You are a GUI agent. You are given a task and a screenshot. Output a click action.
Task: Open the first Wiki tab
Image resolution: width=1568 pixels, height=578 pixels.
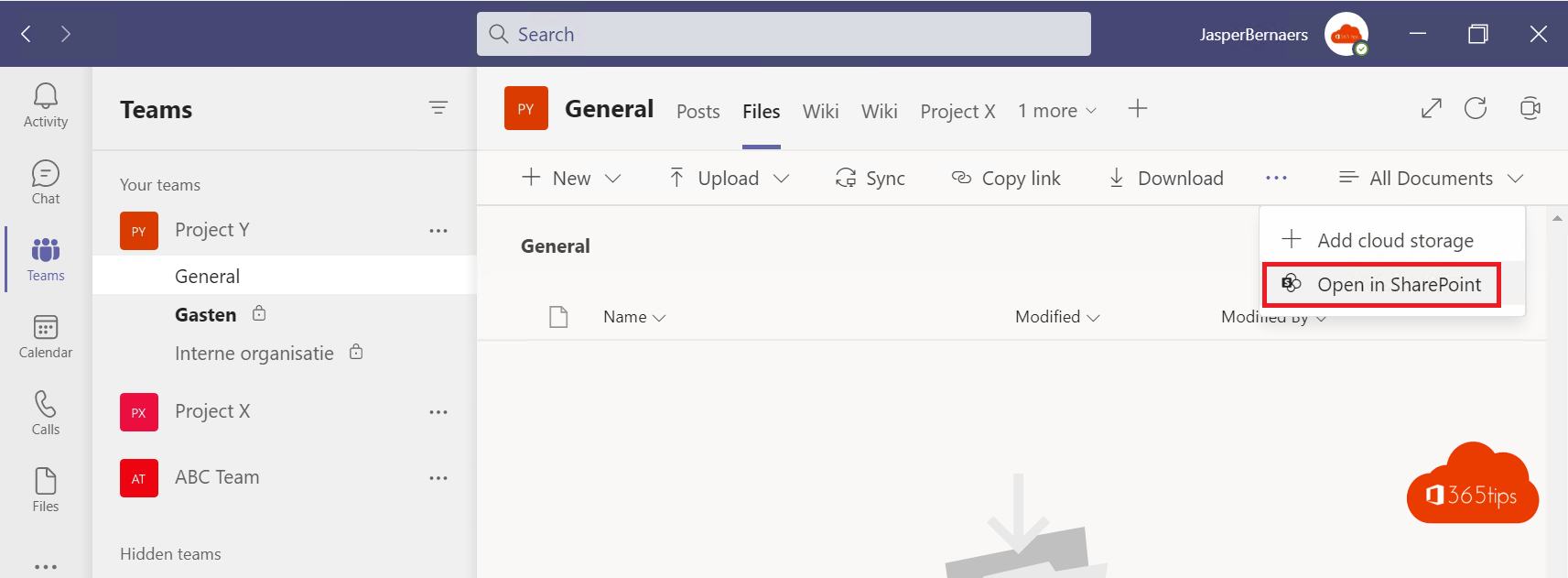pos(821,112)
